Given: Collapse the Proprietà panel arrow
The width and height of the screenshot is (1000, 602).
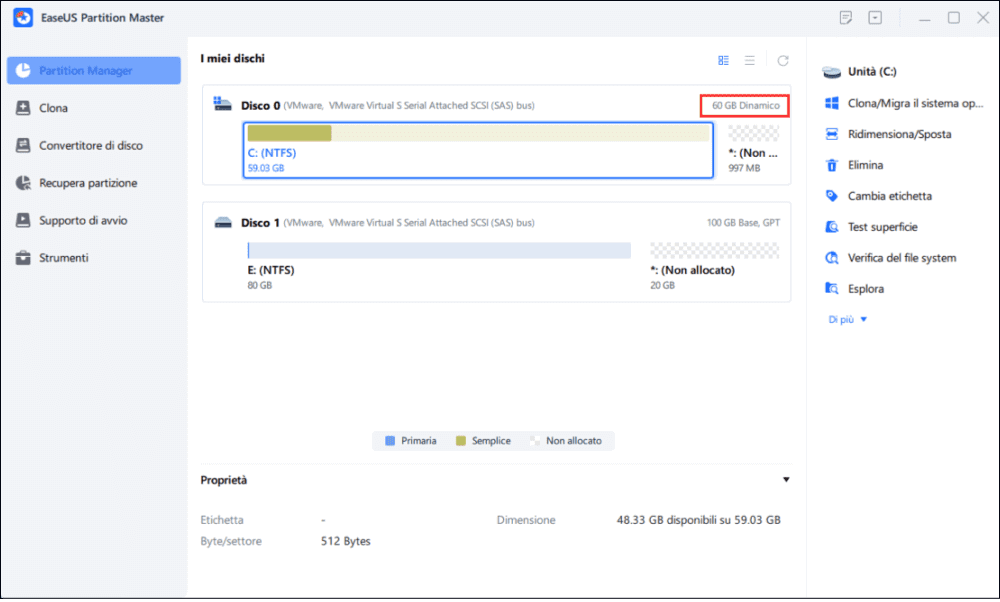Looking at the screenshot, I should [x=786, y=480].
